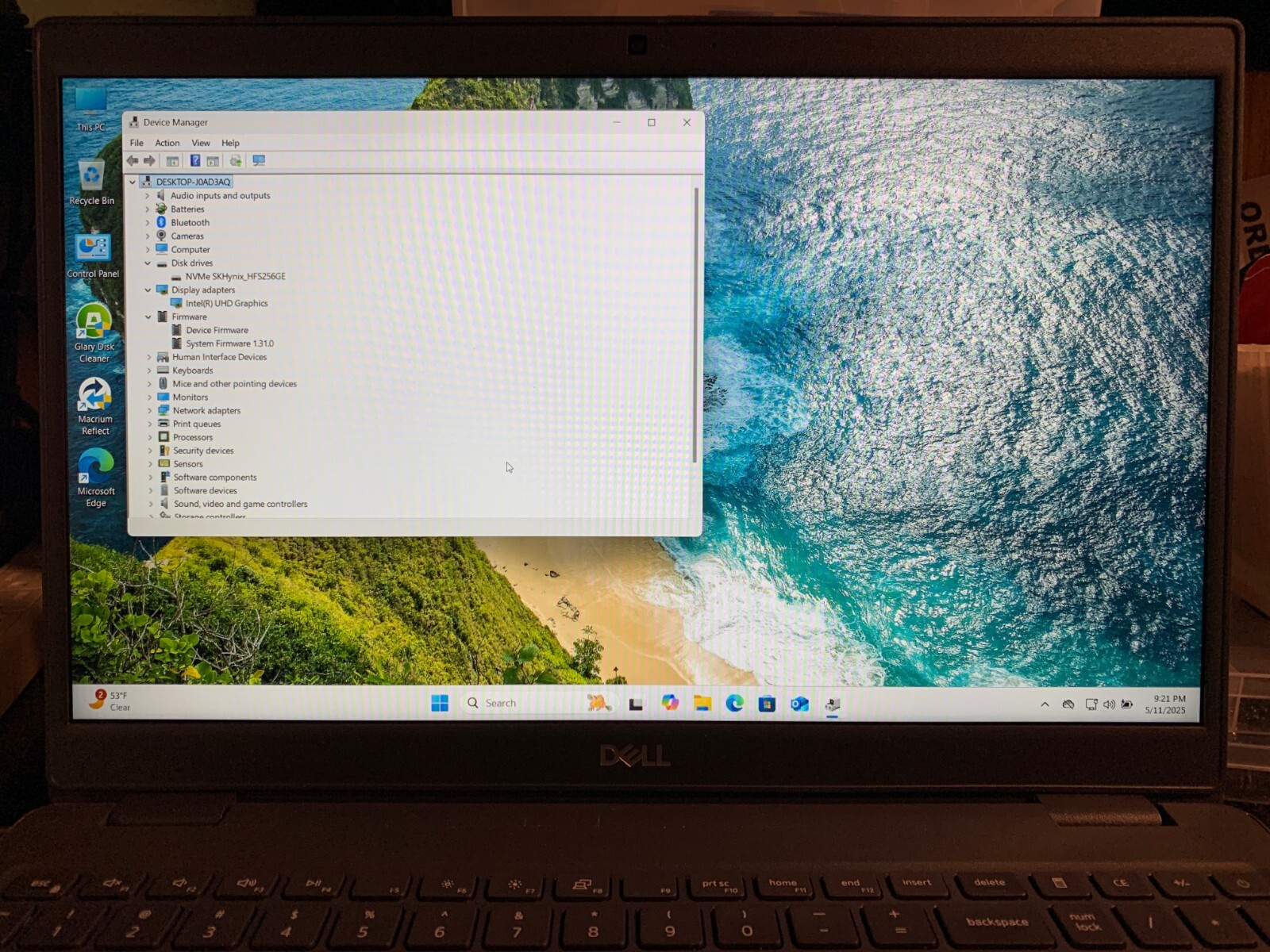Select Sound, video and game controllers

point(233,505)
